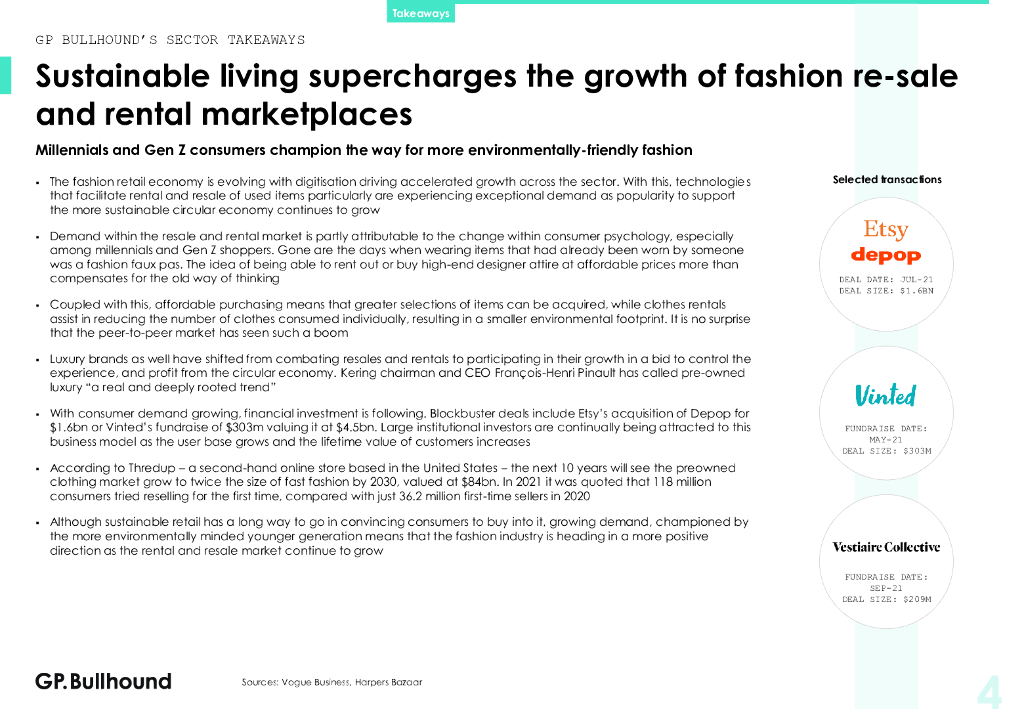Click the GP.Bullhound logo at bottom left
1024x709 pixels.
point(103,682)
